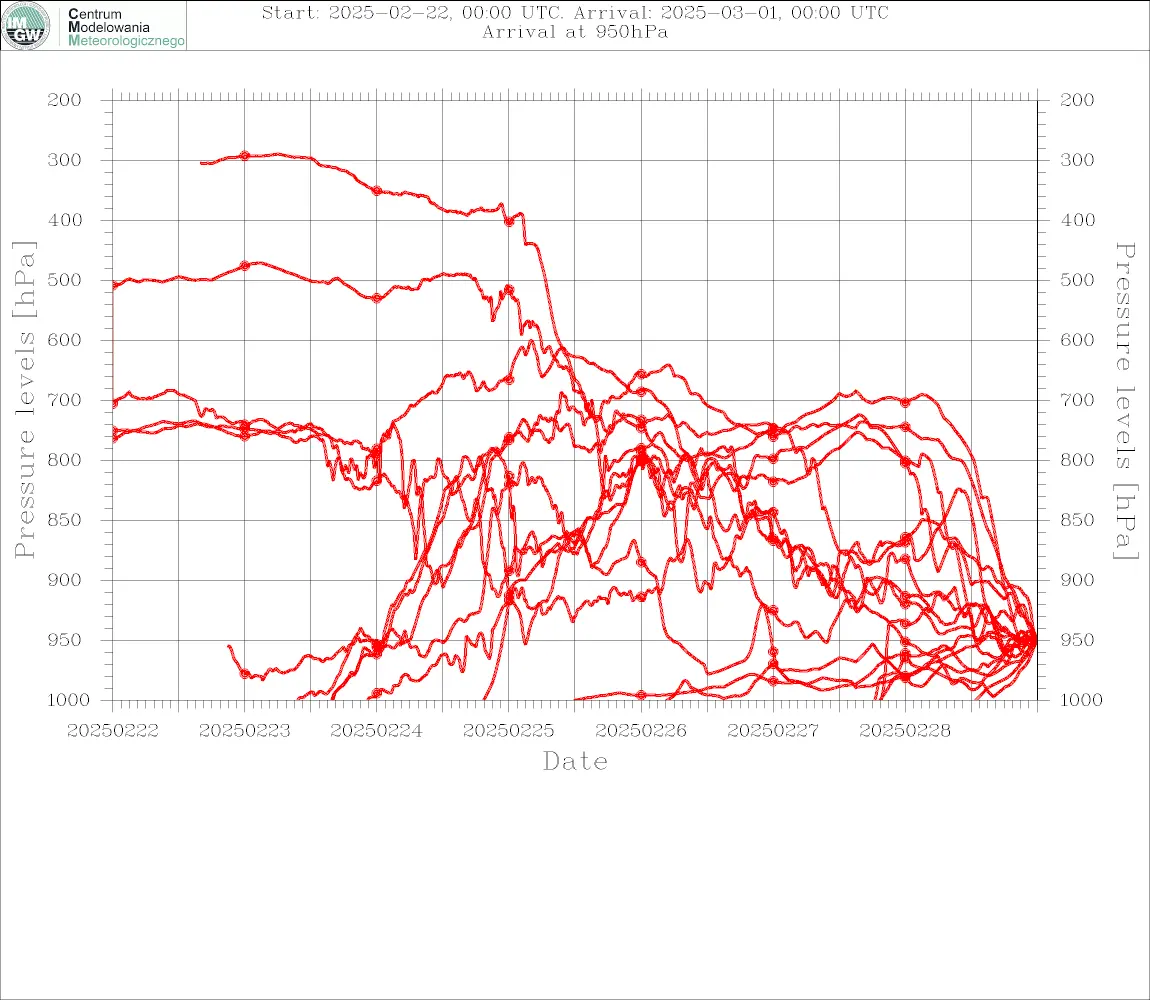Click the near-1000 hPa trajectory marker at 20250226
This screenshot has height=1000, width=1150.
[x=641, y=695]
